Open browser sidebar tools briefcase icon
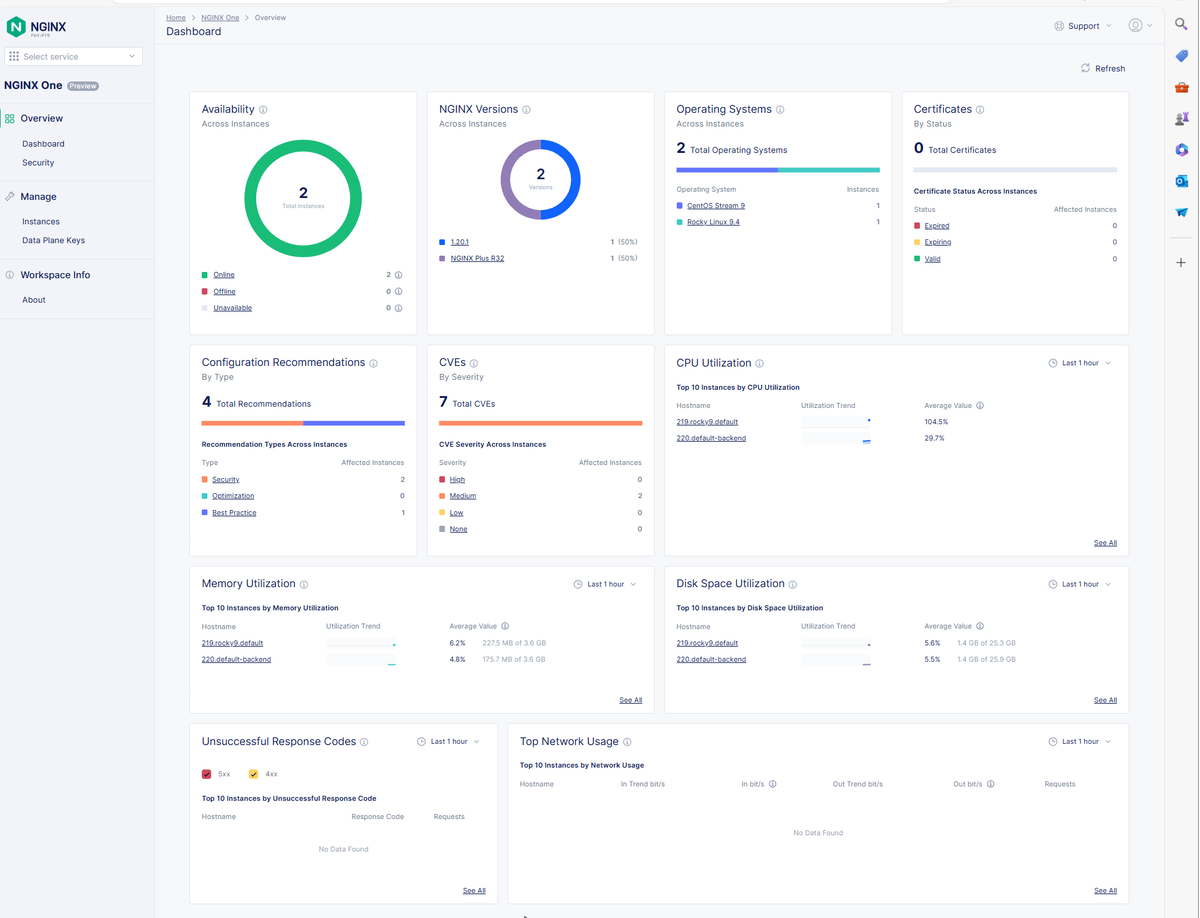 pyautogui.click(x=1181, y=87)
